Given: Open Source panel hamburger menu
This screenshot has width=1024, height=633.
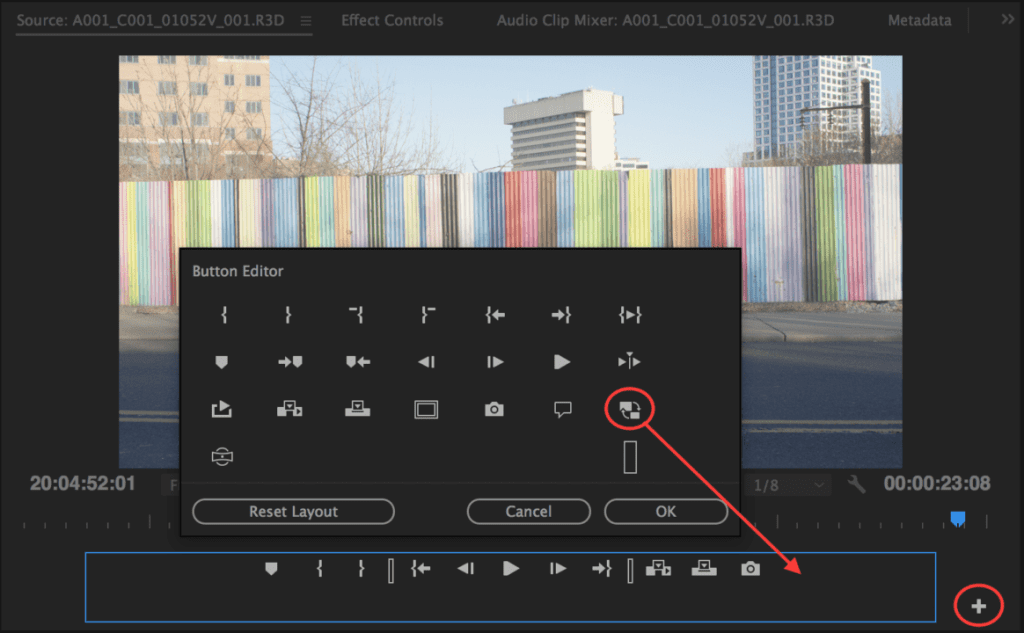Looking at the screenshot, I should tap(306, 21).
